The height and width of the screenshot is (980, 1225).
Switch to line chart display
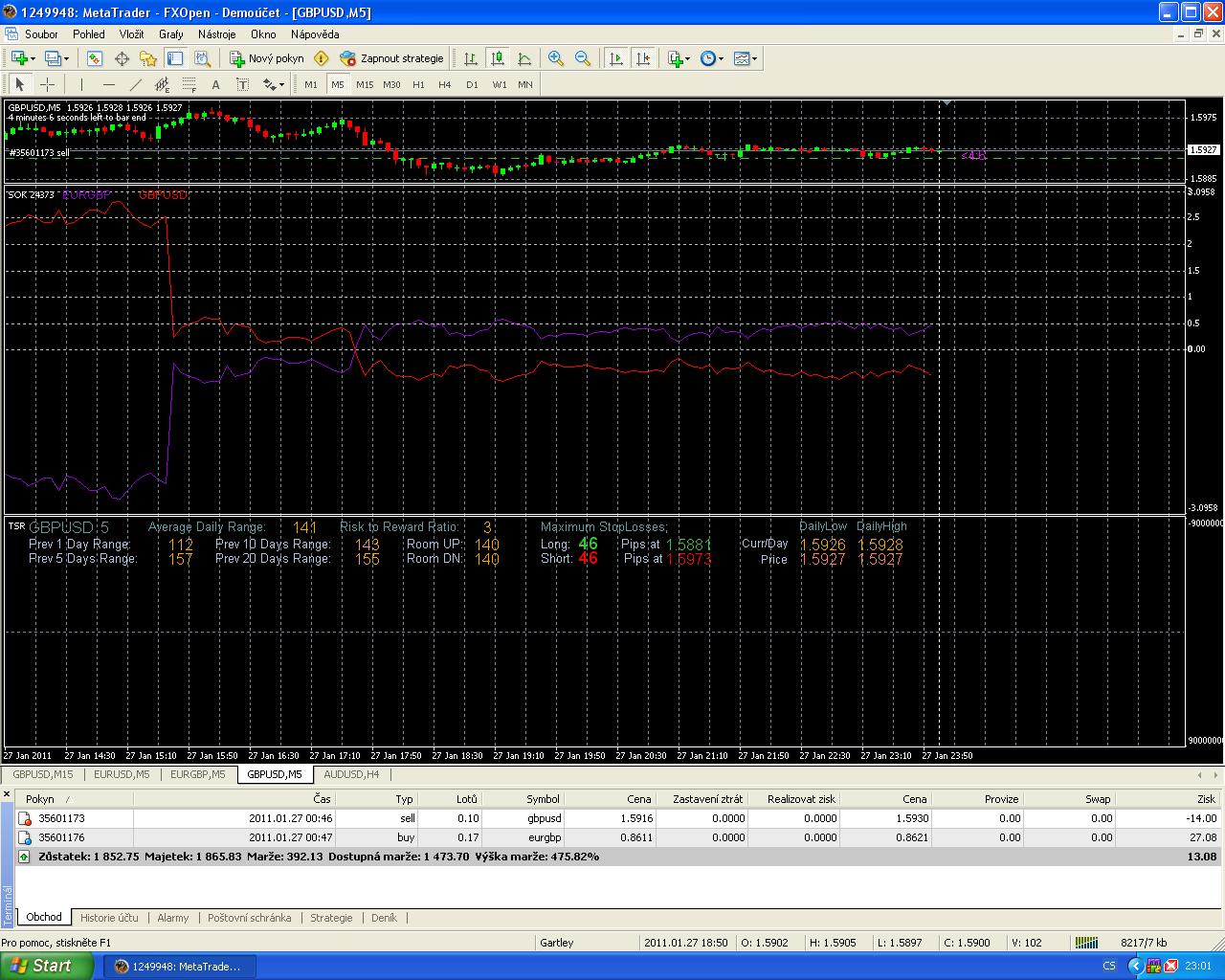click(x=524, y=58)
